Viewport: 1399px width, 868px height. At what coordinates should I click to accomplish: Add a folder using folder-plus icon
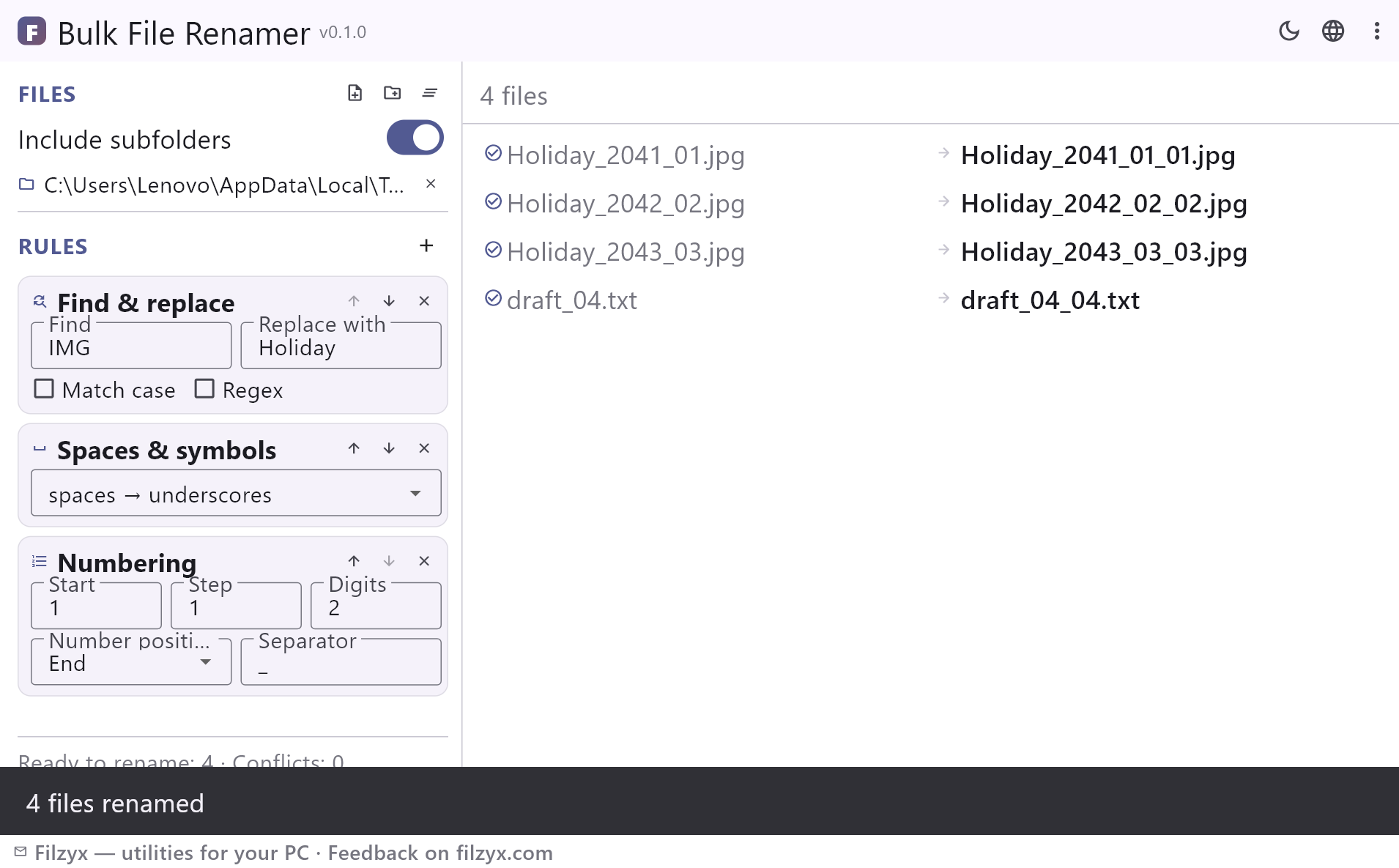point(393,93)
